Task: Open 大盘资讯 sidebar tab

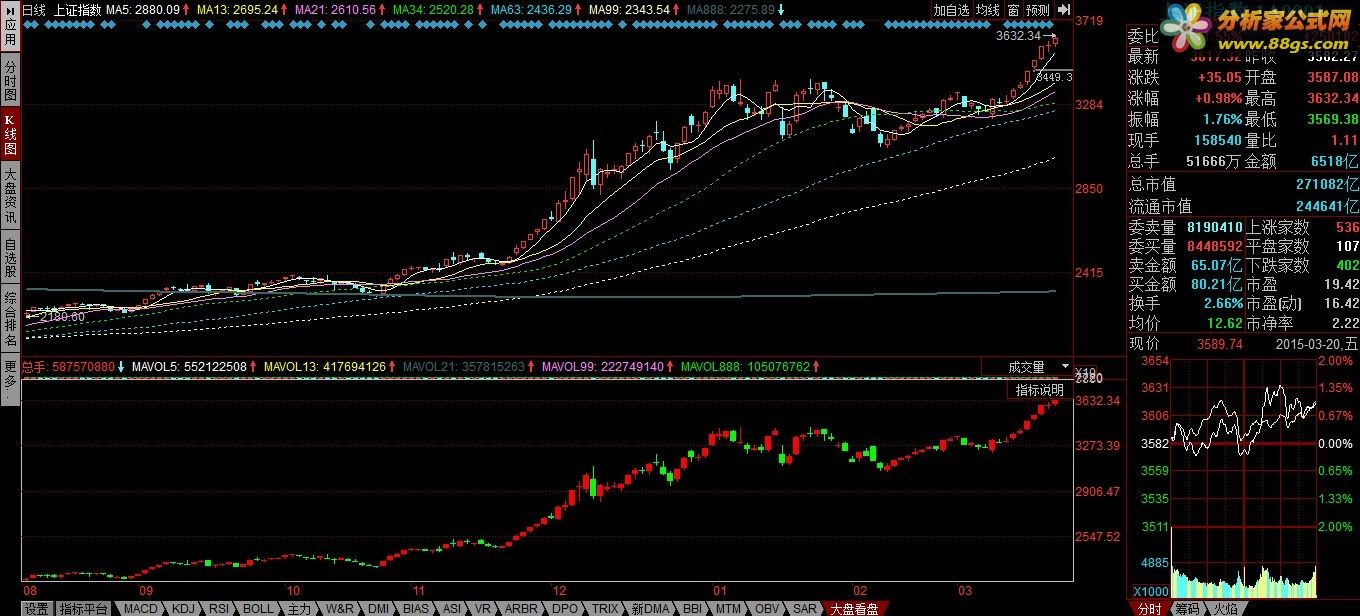Action: pyautogui.click(x=10, y=196)
